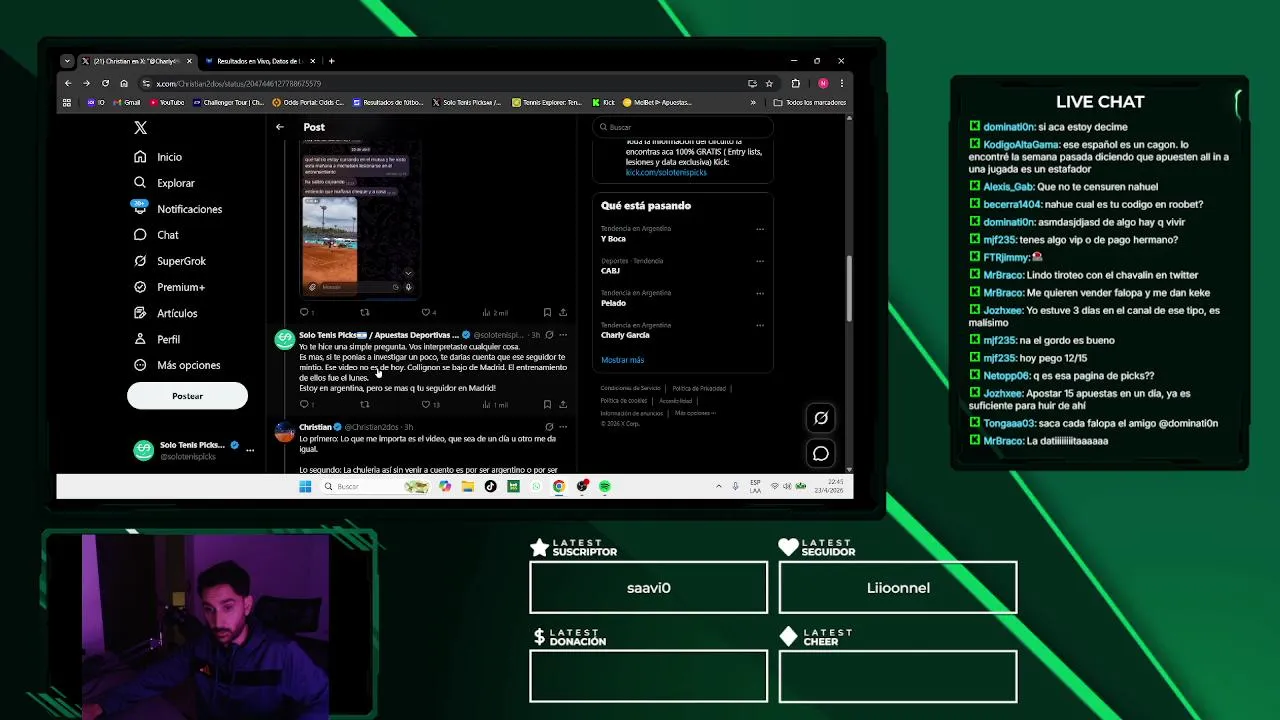Share the tweet with the court image
The height and width of the screenshot is (720, 1280).
point(563,312)
